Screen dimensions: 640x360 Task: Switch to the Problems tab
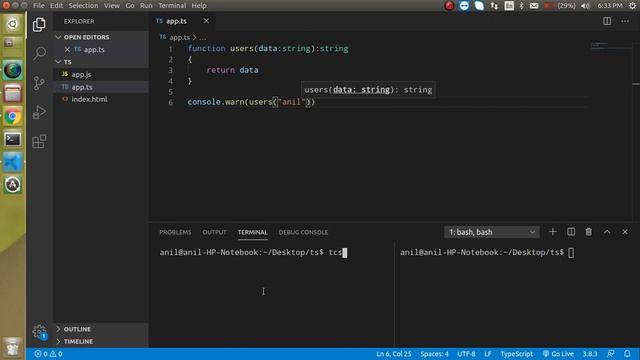coord(175,232)
